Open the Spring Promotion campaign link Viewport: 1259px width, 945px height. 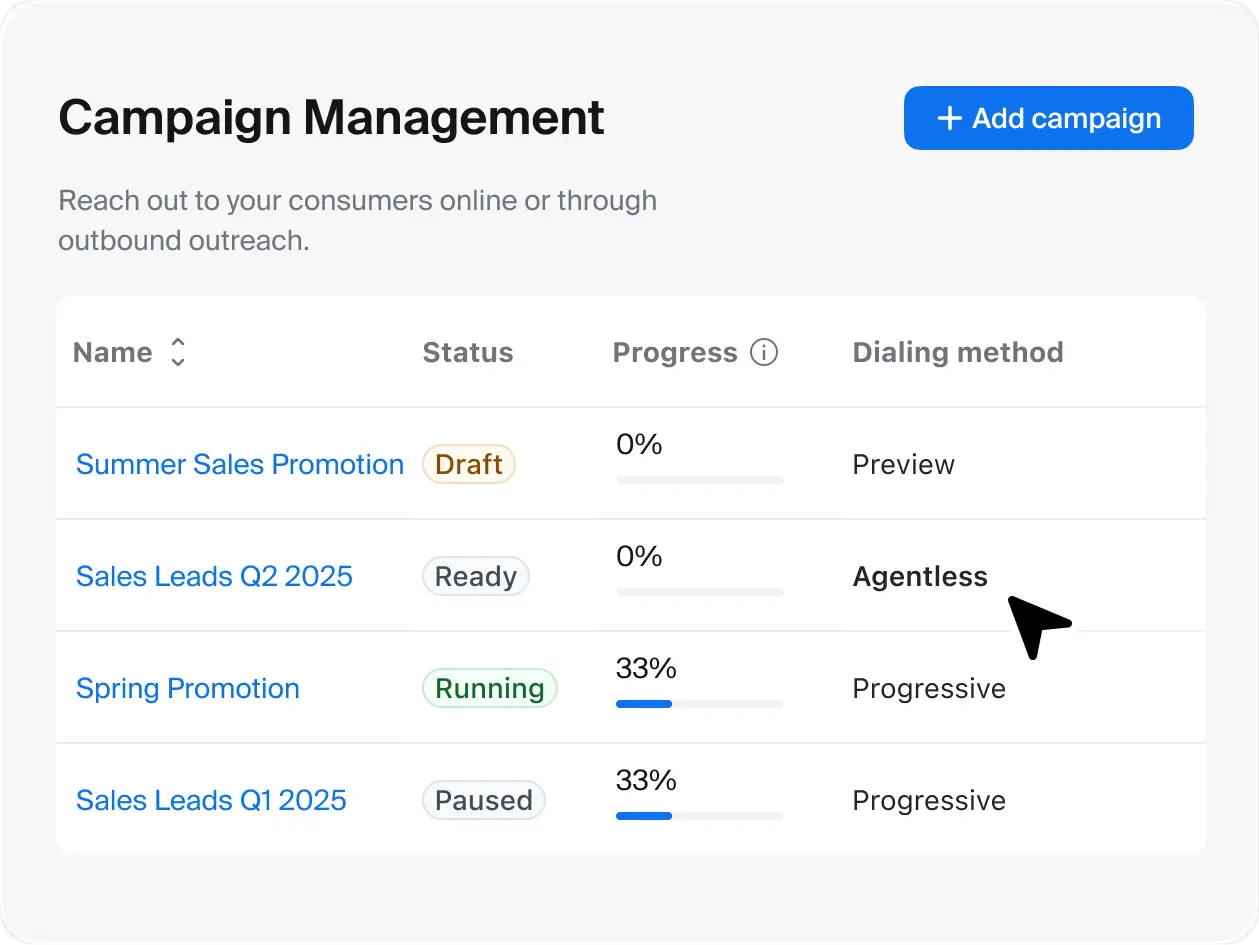[x=188, y=688]
